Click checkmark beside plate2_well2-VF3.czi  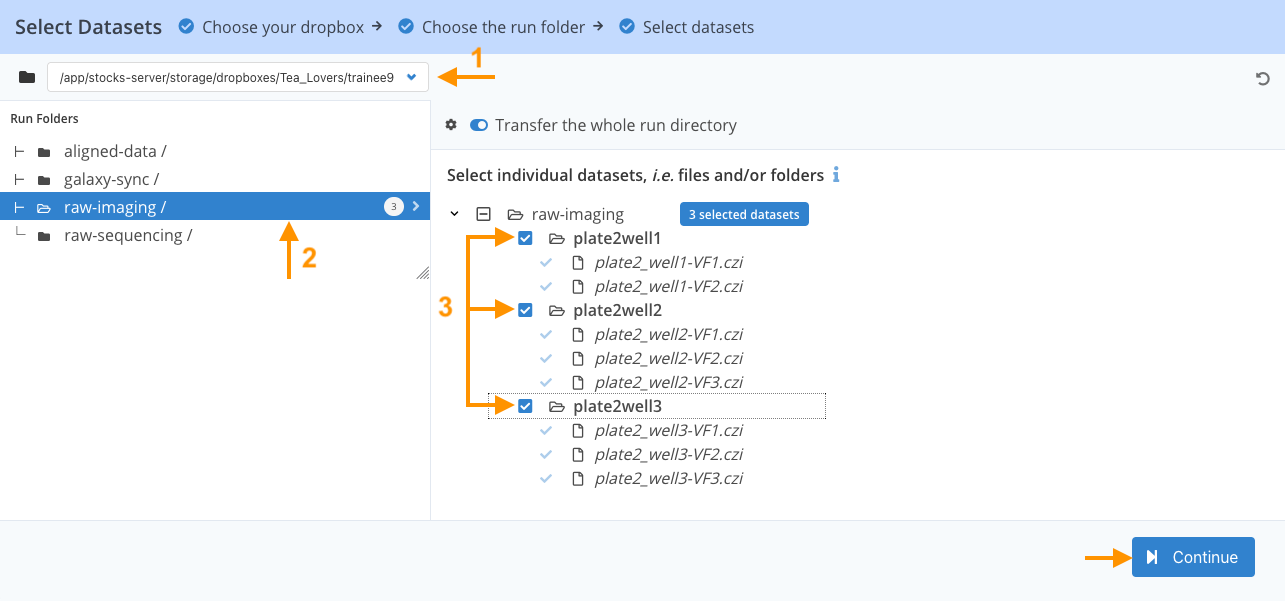tap(546, 382)
